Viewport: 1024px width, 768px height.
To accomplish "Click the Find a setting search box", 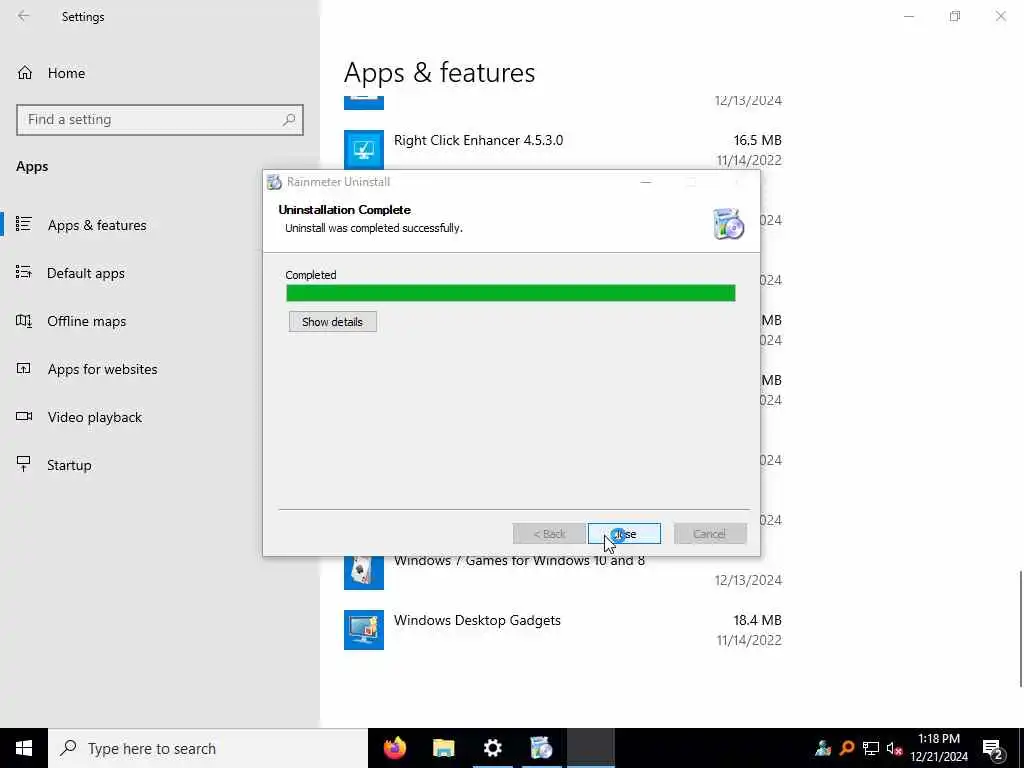I will coord(159,120).
